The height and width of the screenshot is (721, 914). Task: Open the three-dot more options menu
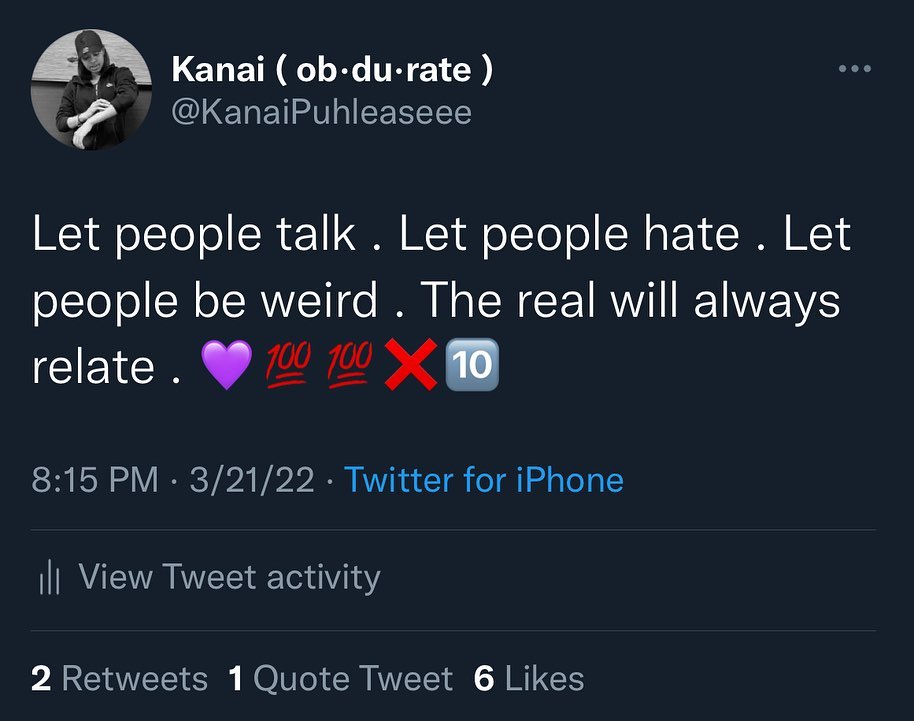[855, 70]
